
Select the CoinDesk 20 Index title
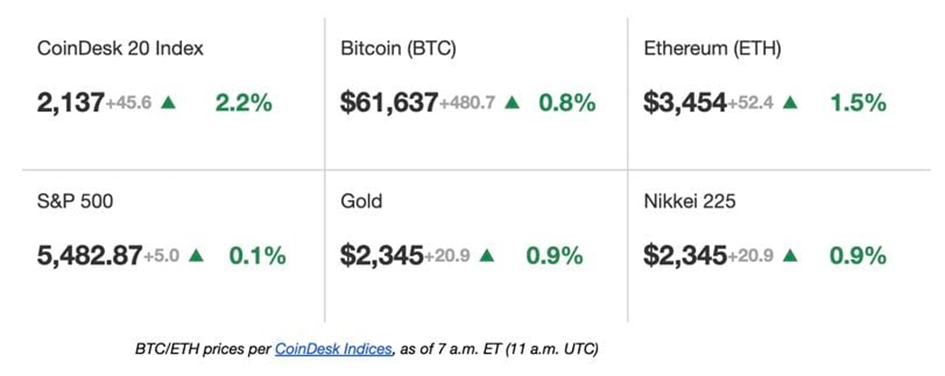point(121,48)
